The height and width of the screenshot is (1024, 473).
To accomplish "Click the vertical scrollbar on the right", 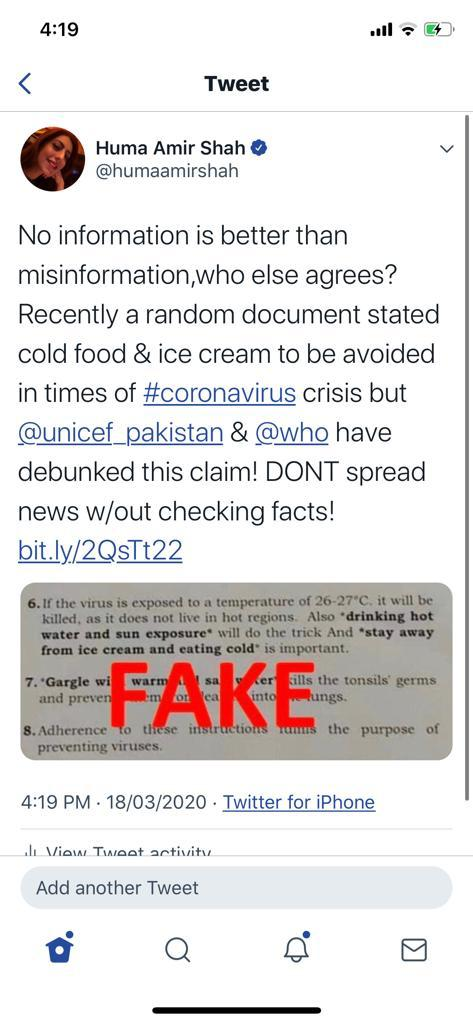I will pyautogui.click(x=466, y=457).
